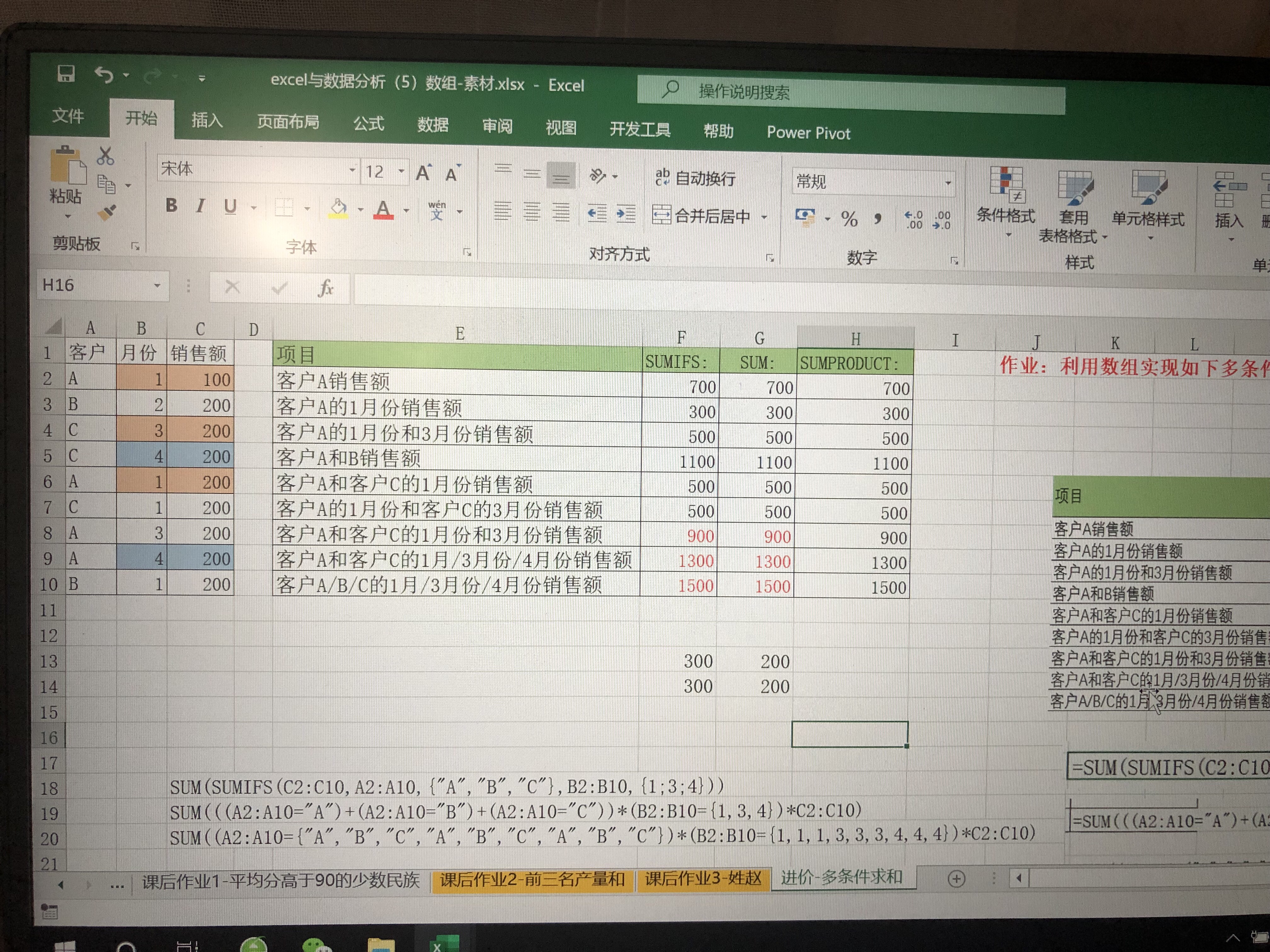Screen dimensions: 1270x952
Task: Toggle 自动换行 wrap text
Action: coord(695,178)
